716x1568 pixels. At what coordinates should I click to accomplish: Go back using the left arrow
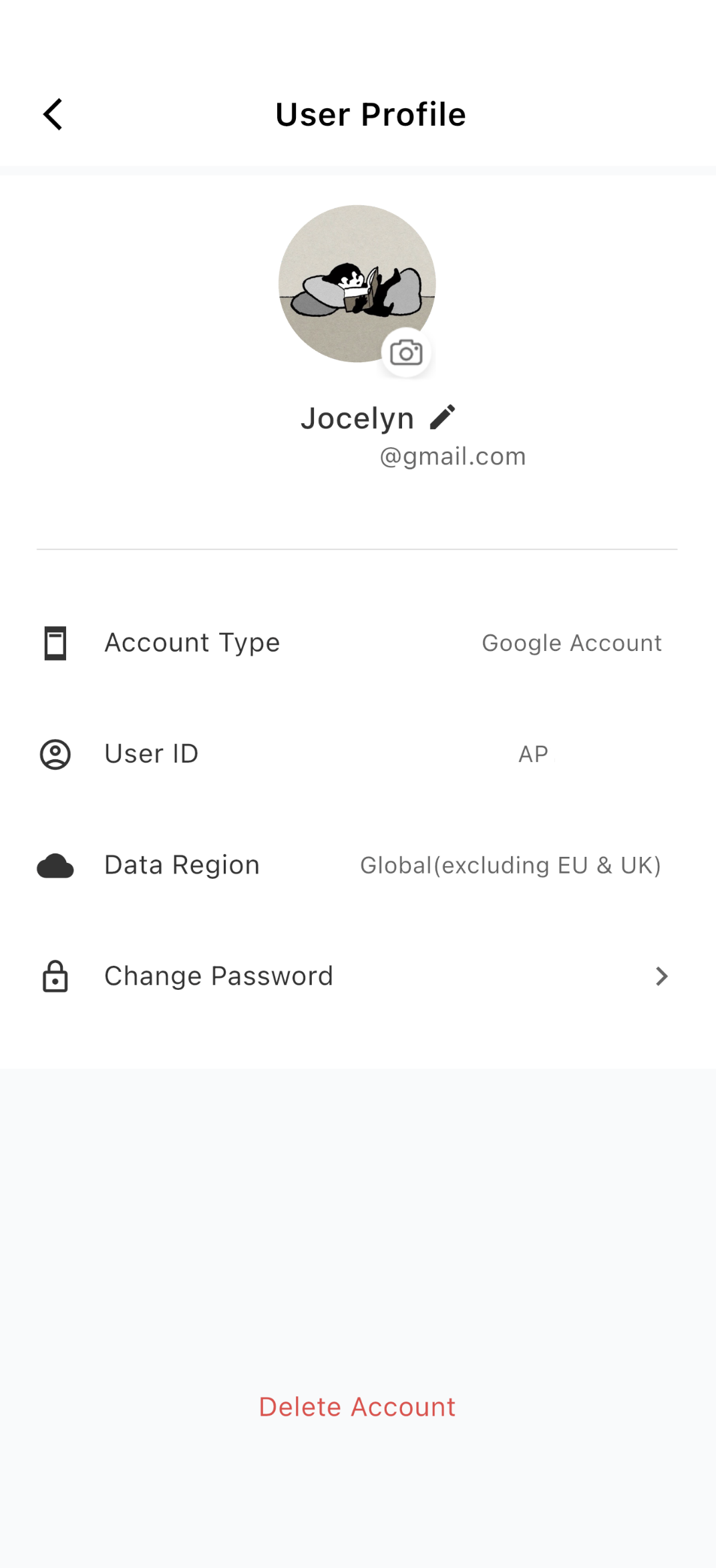(53, 114)
